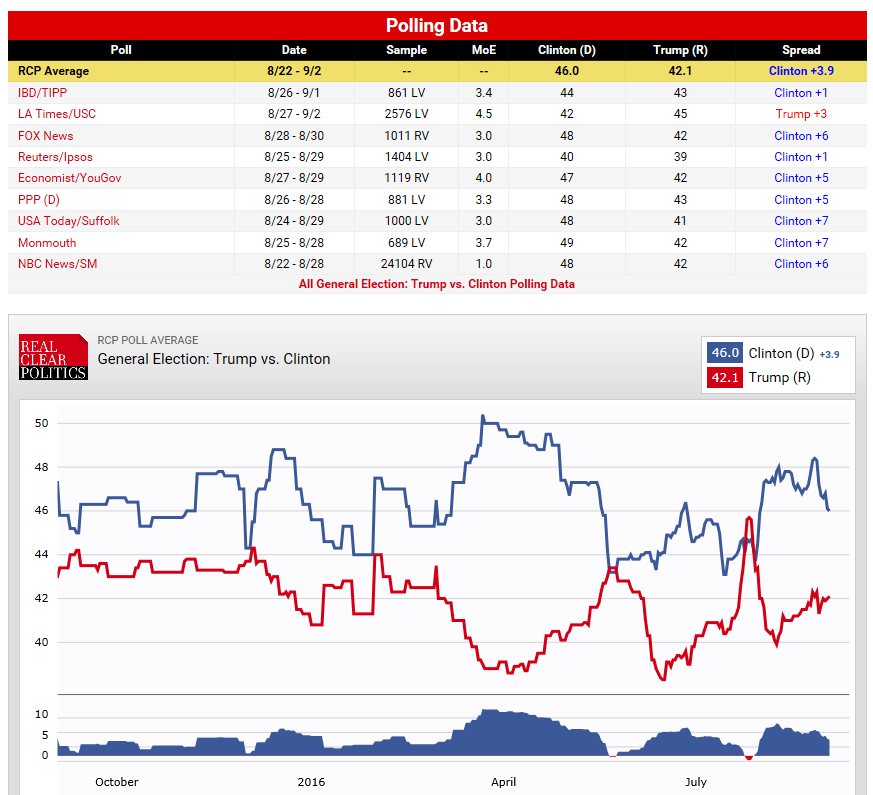Open the PPP (D) poll link
Screen dimensions: 873x795
38,200
